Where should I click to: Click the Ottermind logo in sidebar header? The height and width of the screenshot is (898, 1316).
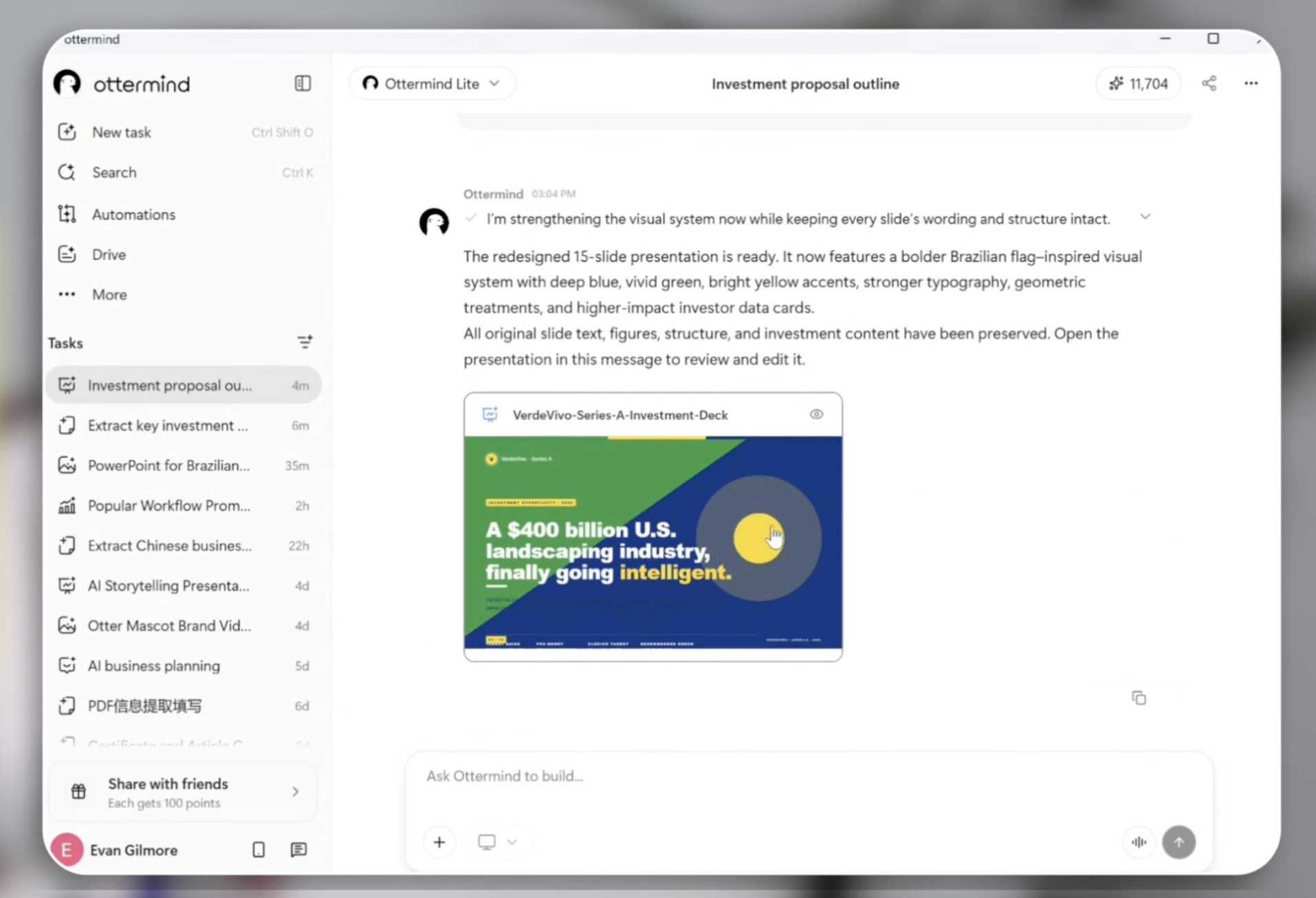(67, 83)
